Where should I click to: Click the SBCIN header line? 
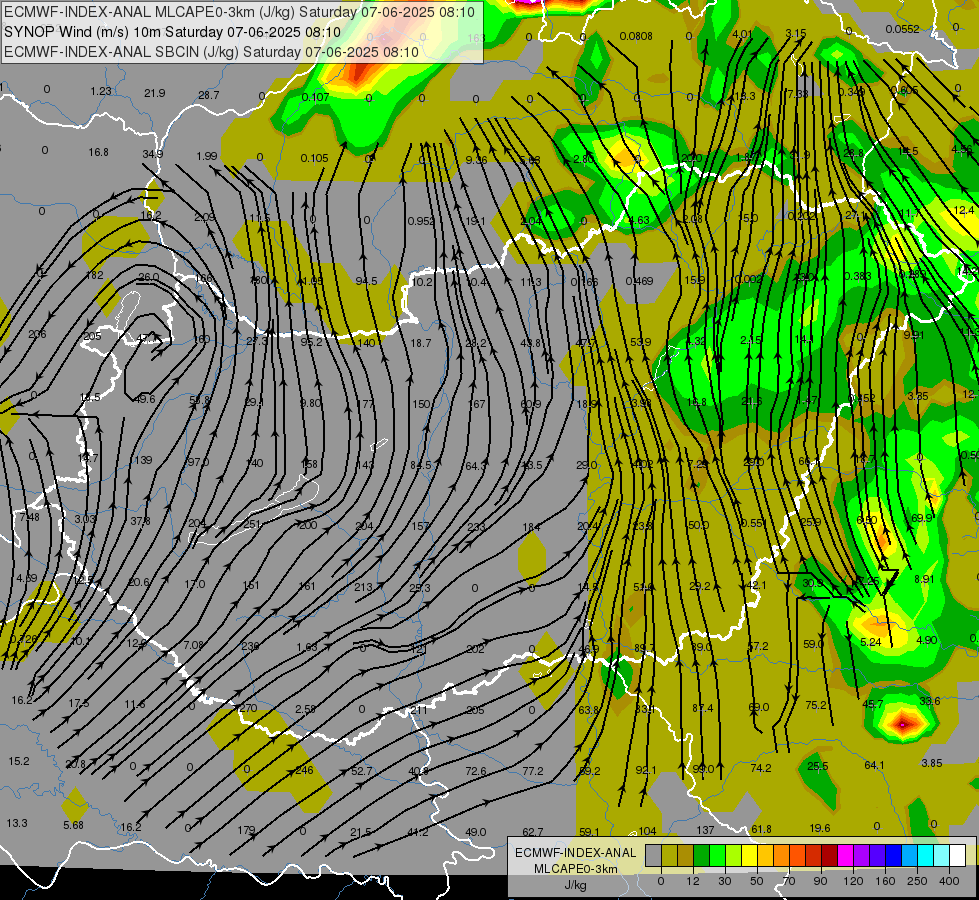211,52
